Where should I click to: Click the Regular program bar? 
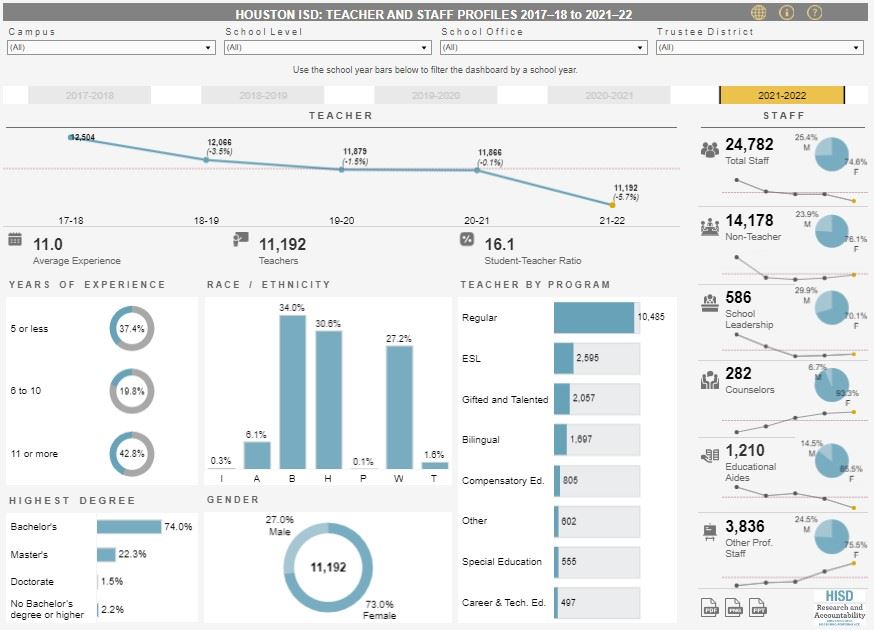coord(594,318)
